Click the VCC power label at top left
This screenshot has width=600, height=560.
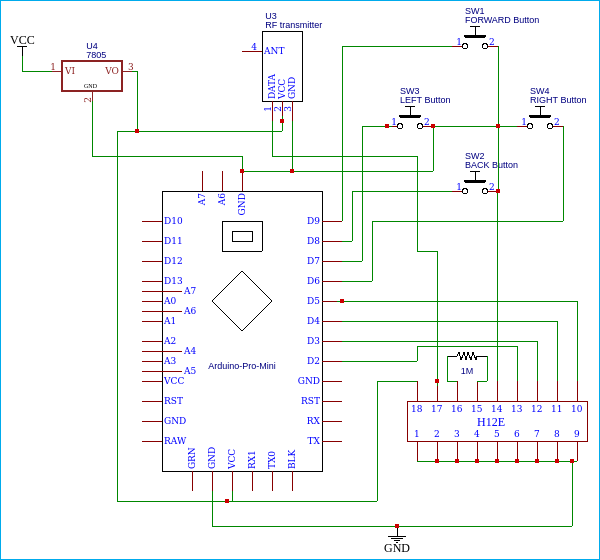22,40
